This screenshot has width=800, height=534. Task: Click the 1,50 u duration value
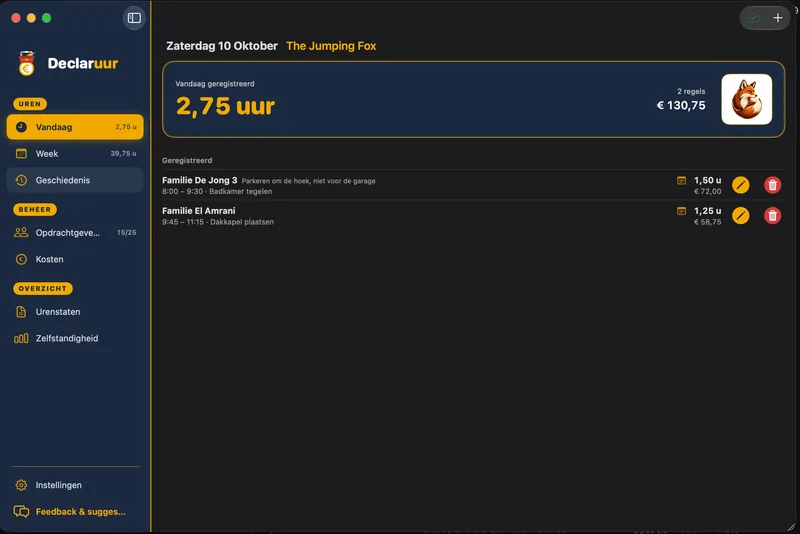pyautogui.click(x=708, y=180)
